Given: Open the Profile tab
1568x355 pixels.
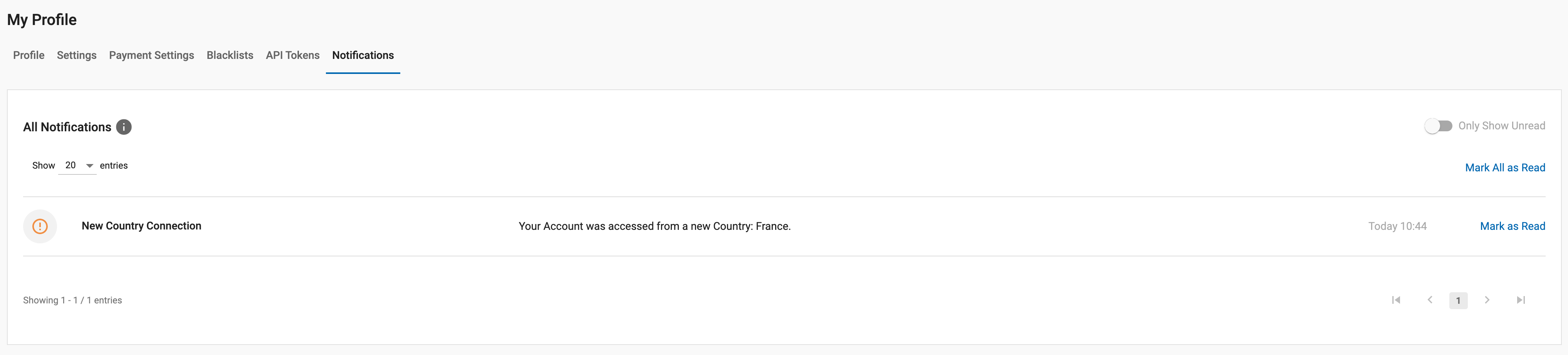Looking at the screenshot, I should [x=29, y=55].
